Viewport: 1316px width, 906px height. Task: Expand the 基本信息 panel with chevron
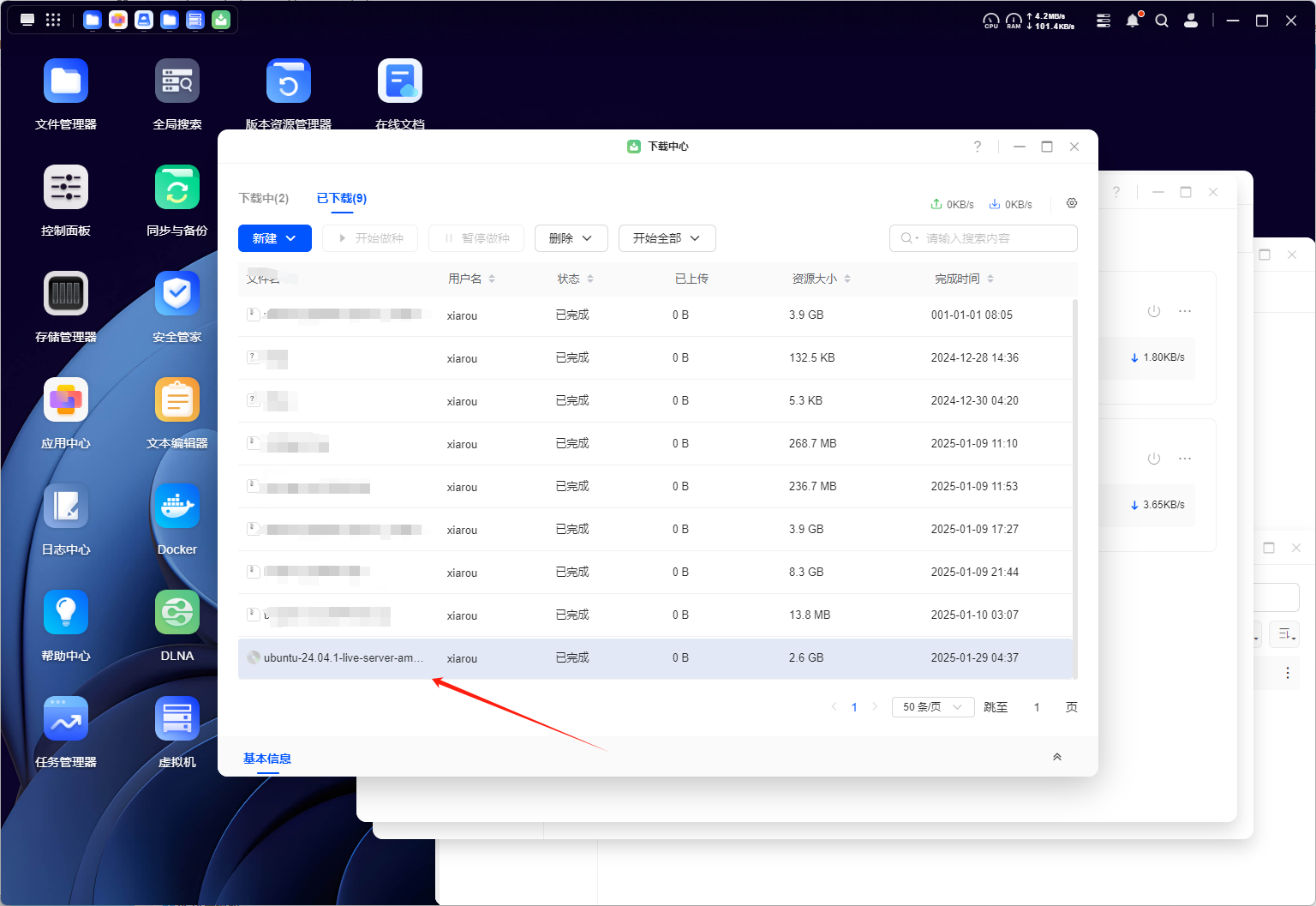tap(1057, 757)
